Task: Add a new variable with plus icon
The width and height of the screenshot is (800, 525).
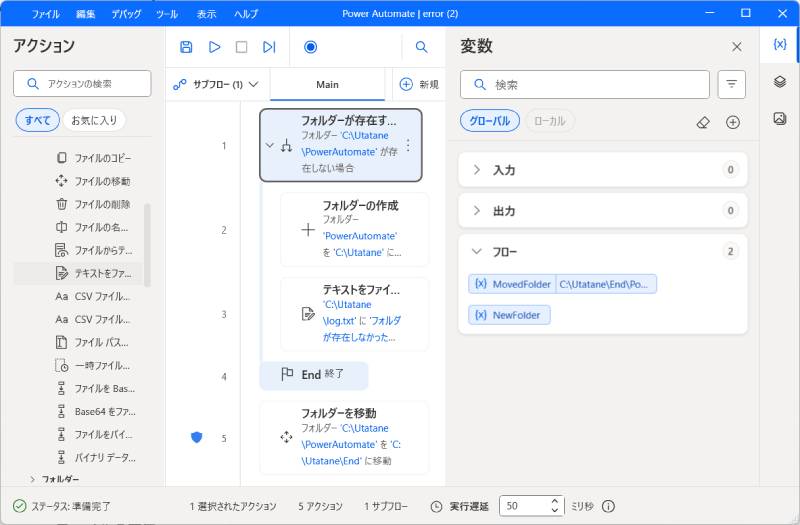Action: coord(733,122)
